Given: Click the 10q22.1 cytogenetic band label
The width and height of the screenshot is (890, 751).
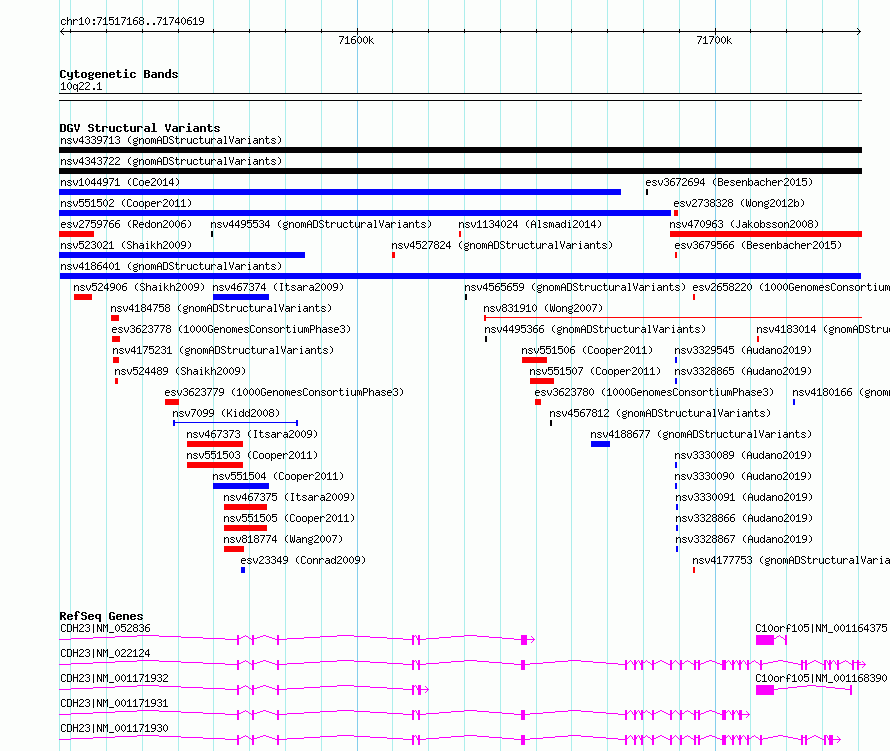Looking at the screenshot, I should (x=81, y=86).
